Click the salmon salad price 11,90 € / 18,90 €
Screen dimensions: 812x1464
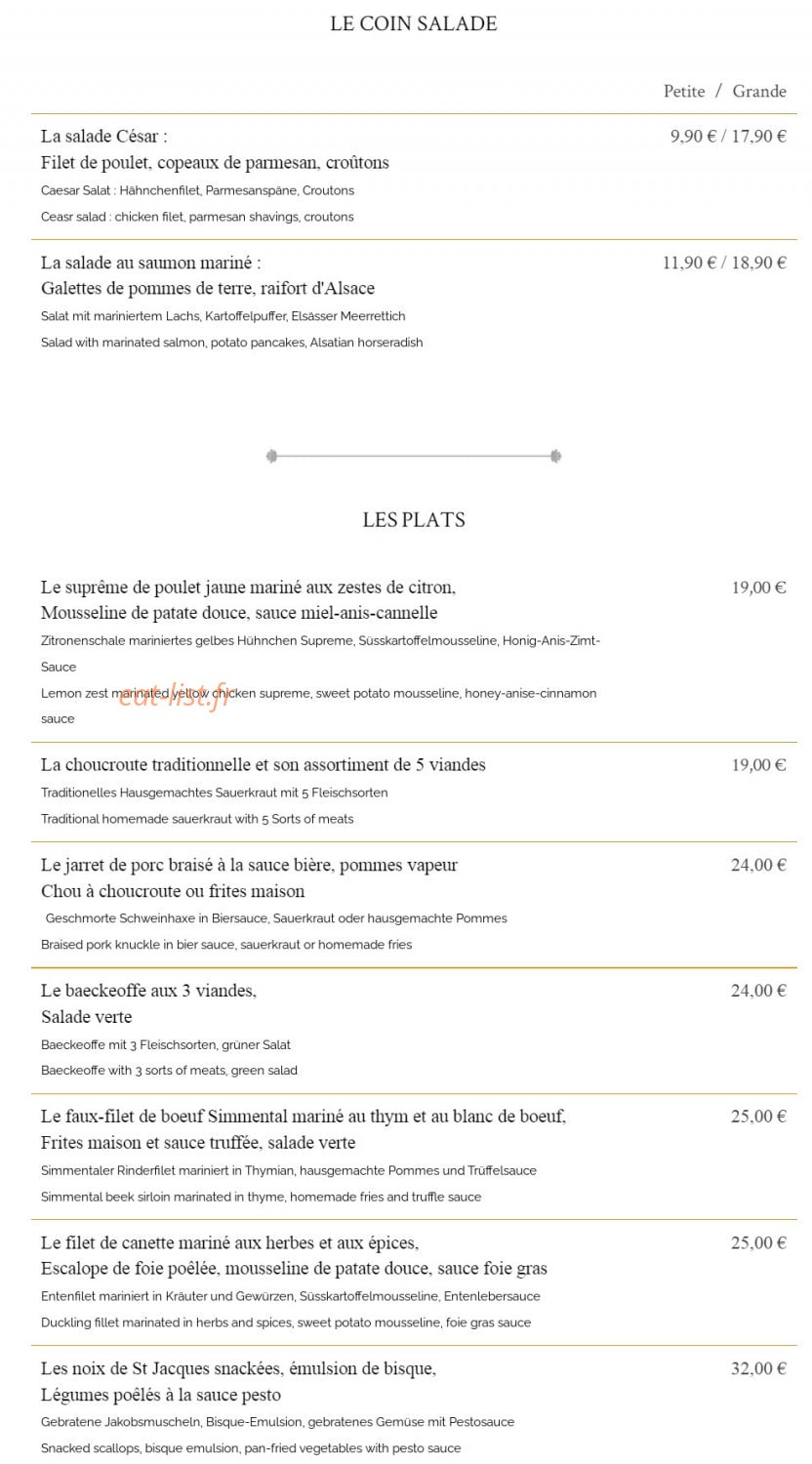coord(724,263)
